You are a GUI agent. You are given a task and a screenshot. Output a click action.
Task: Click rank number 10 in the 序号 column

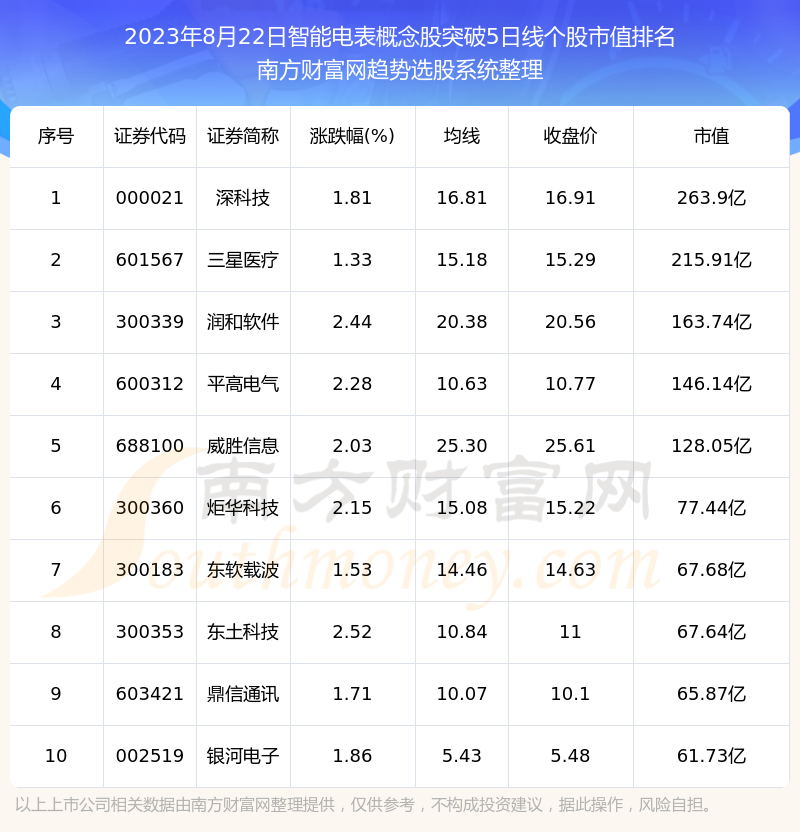(x=56, y=757)
